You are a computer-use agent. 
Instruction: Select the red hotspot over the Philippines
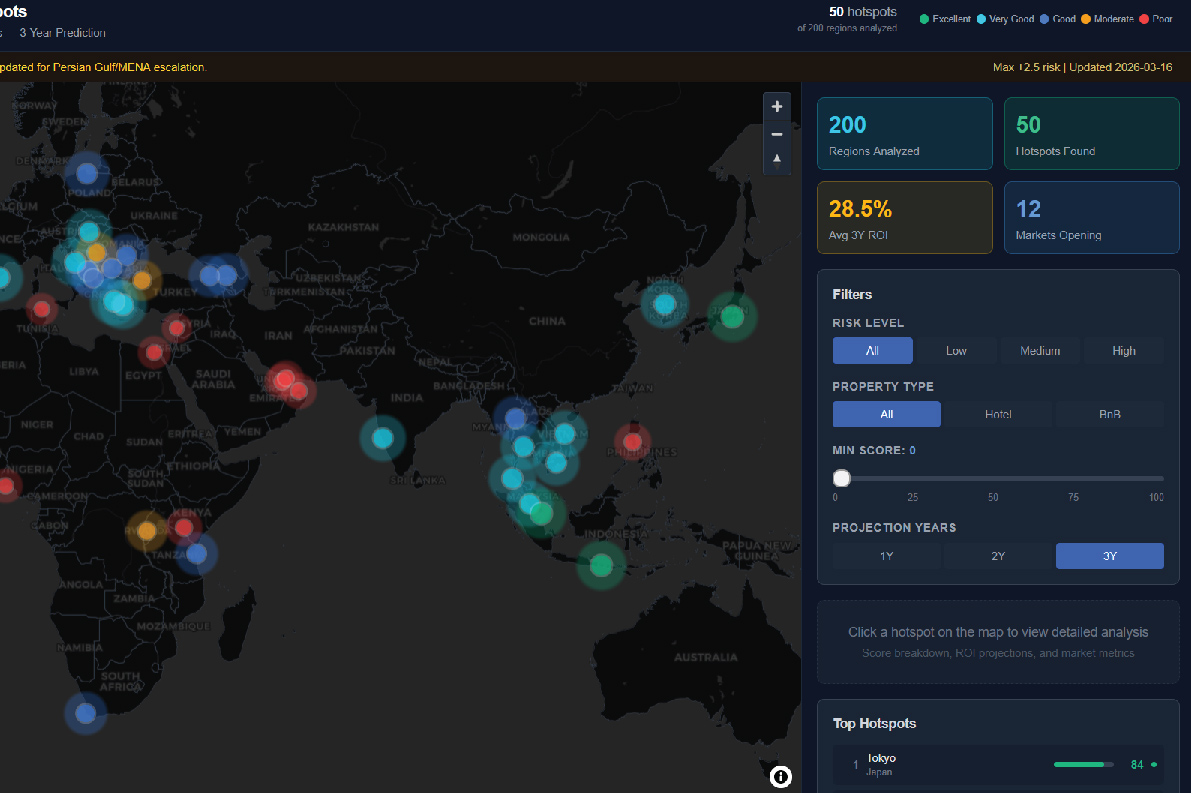point(632,441)
